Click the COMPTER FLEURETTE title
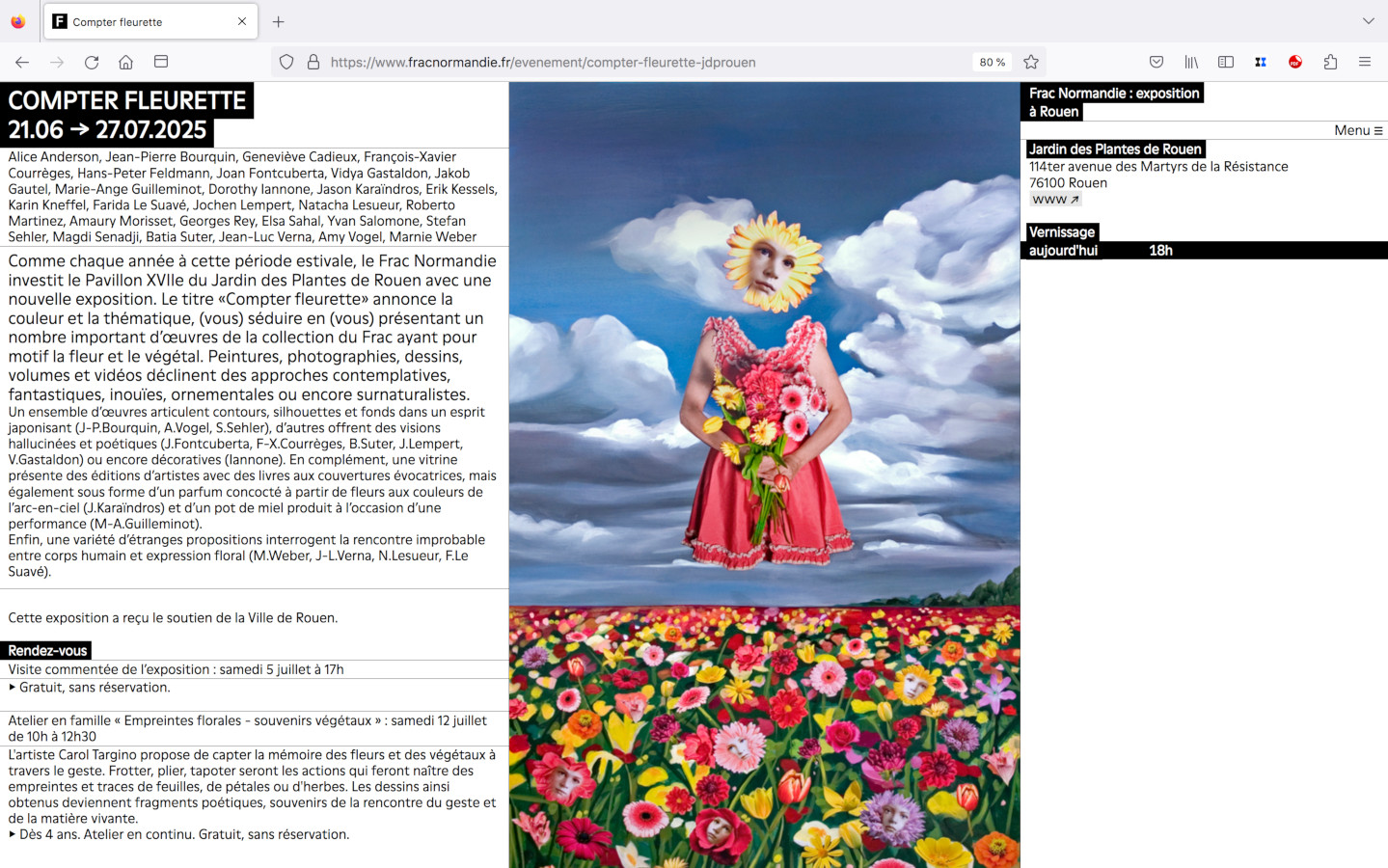Image resolution: width=1388 pixels, height=868 pixels. pyautogui.click(x=127, y=100)
